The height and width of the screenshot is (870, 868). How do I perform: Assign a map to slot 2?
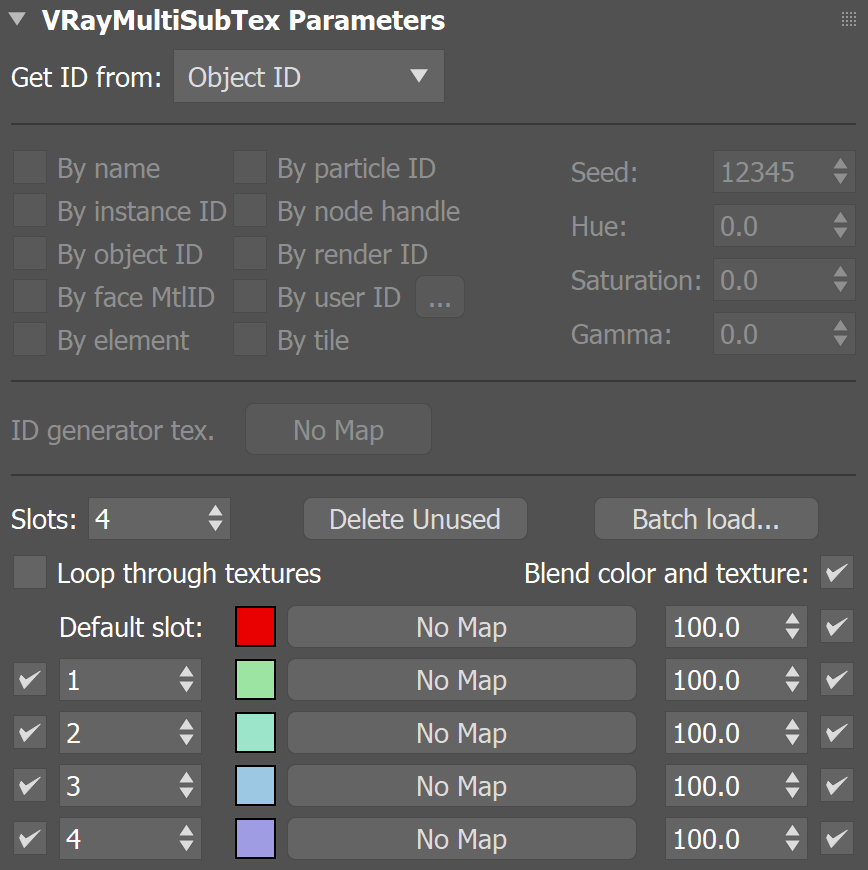461,733
